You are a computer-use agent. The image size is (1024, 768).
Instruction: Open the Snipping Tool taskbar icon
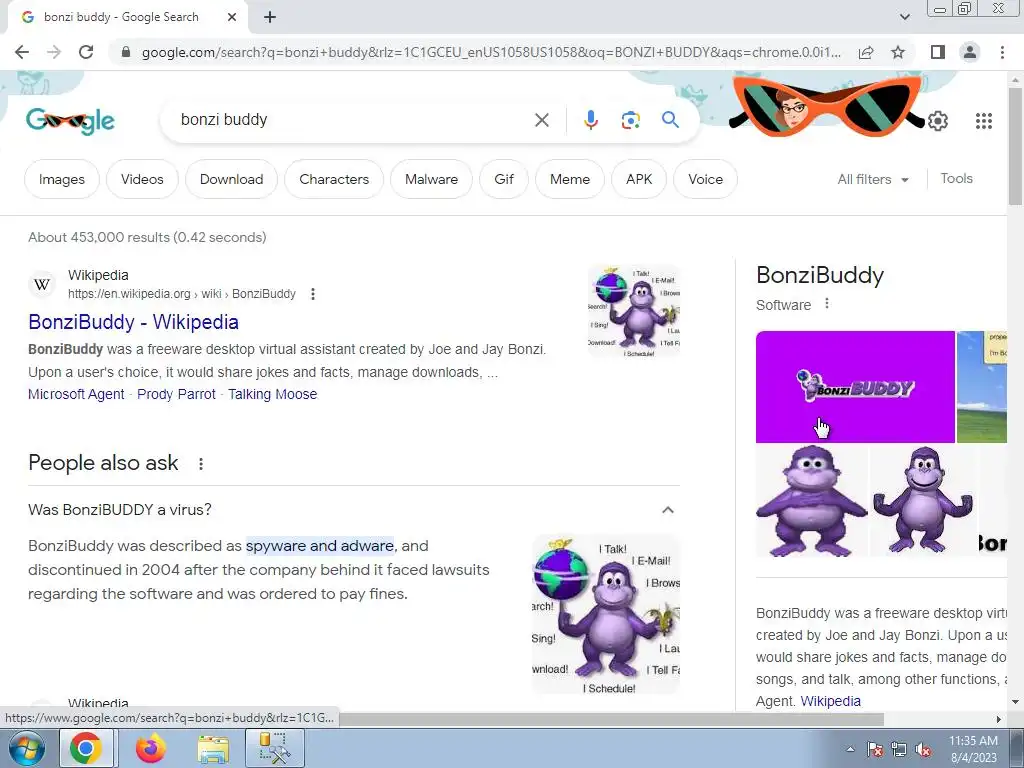coord(275,748)
